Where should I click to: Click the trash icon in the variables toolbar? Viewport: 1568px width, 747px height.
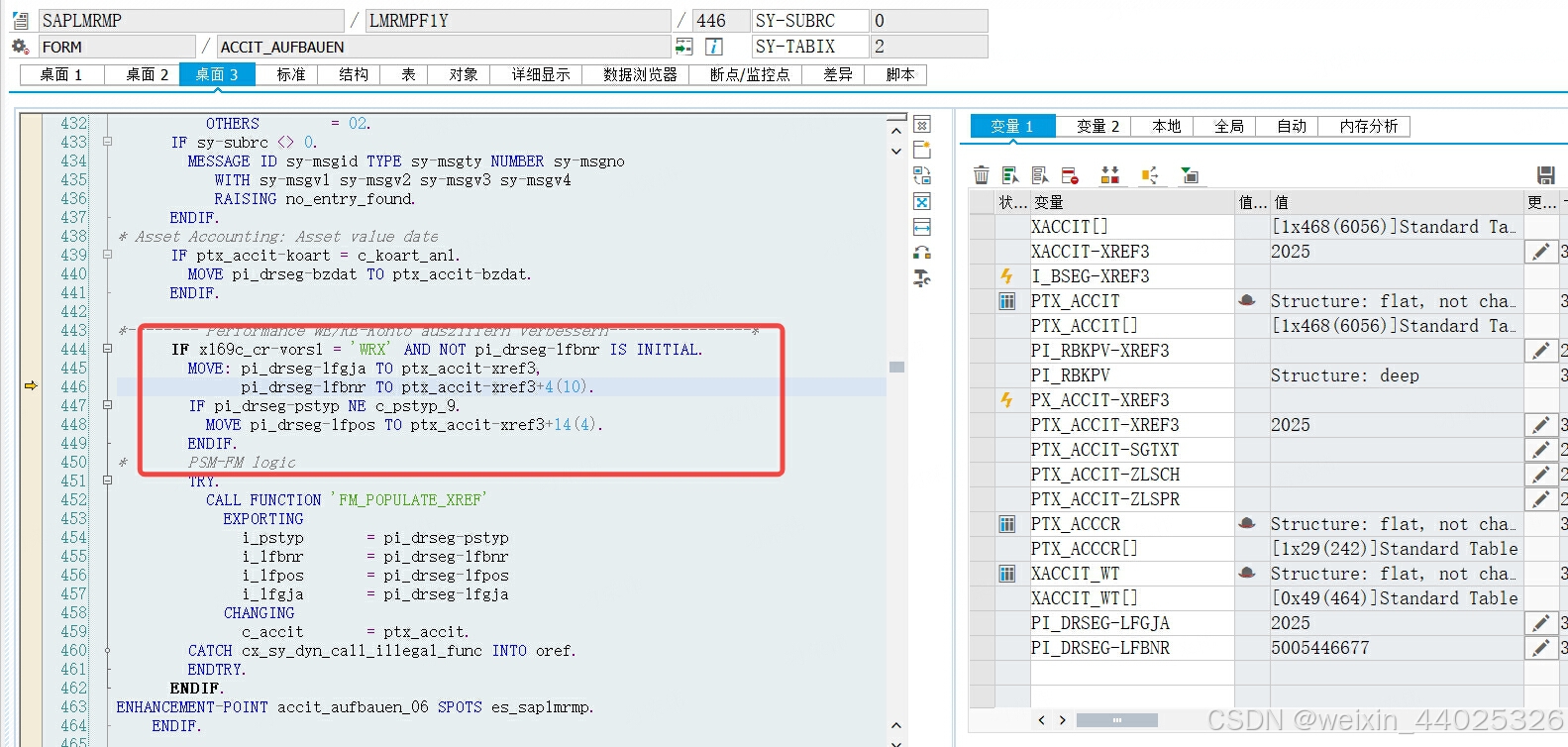(x=981, y=175)
